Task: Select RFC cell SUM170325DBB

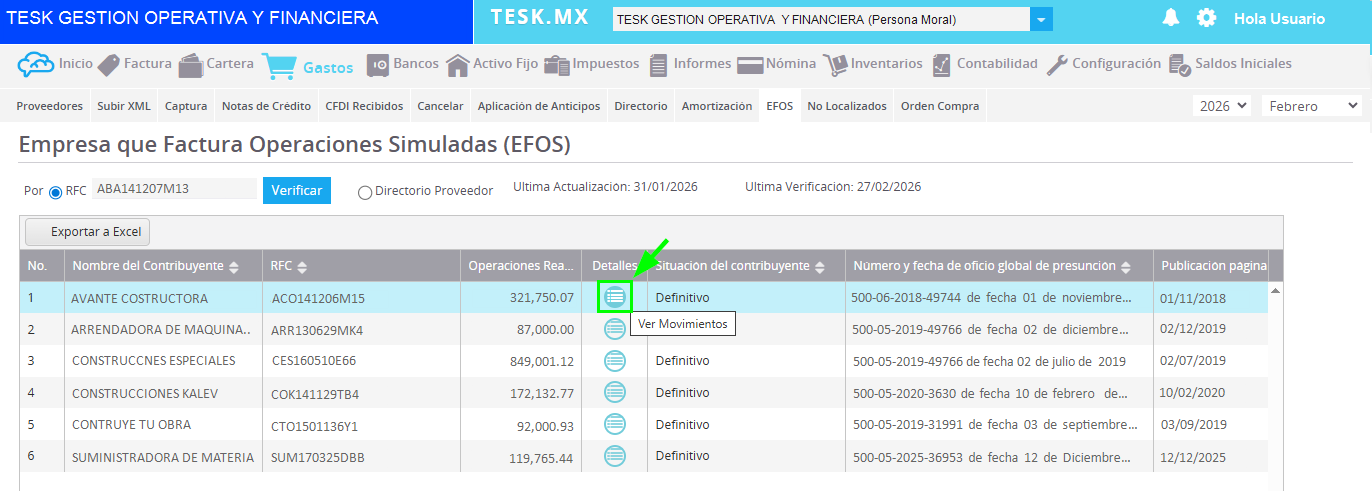Action: tap(317, 457)
